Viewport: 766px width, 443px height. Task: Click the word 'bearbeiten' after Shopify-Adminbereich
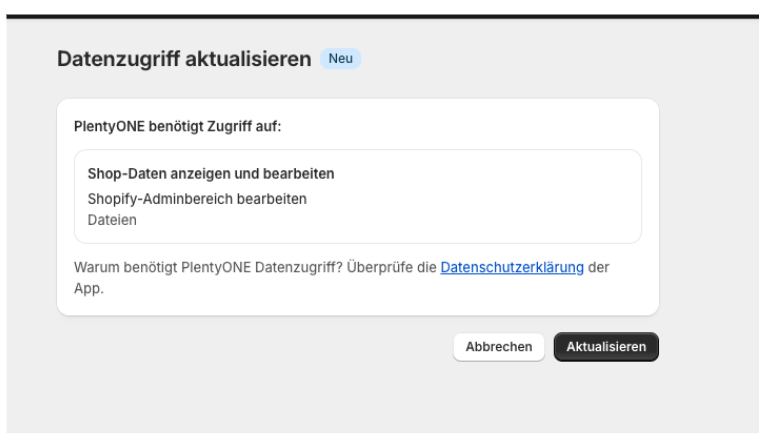pyautogui.click(x=272, y=199)
